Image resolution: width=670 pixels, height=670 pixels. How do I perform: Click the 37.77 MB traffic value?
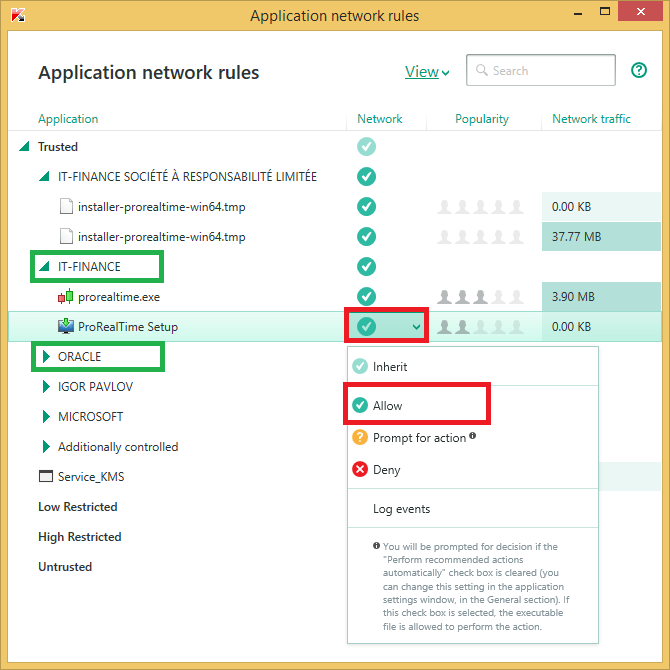[x=576, y=236]
